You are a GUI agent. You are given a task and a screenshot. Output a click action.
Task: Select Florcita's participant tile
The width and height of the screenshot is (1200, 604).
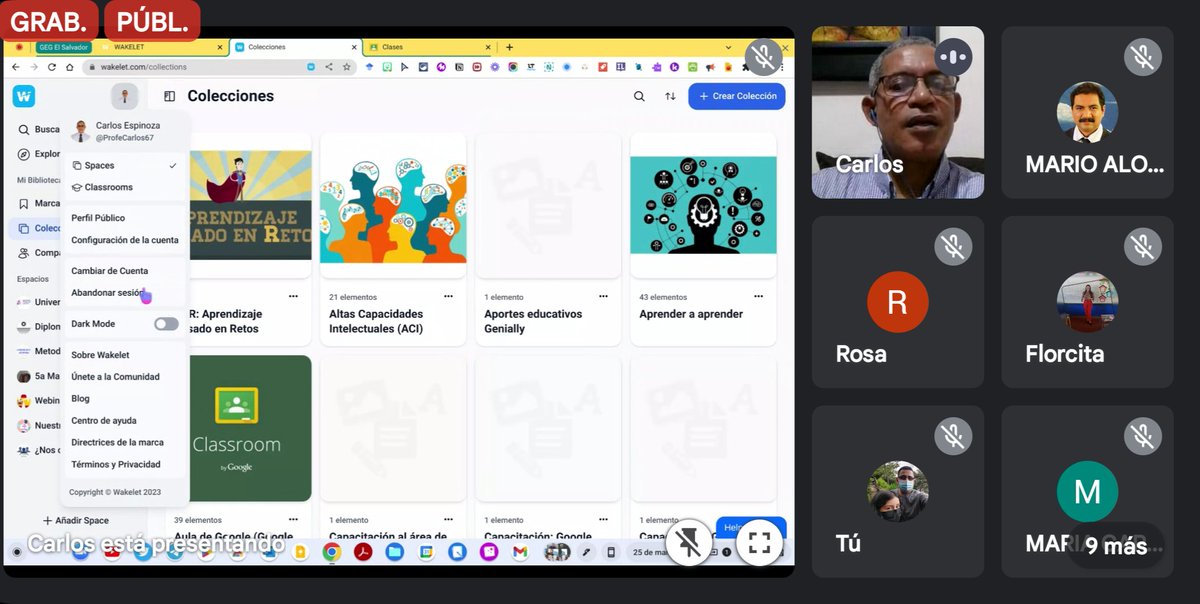[x=1087, y=302]
